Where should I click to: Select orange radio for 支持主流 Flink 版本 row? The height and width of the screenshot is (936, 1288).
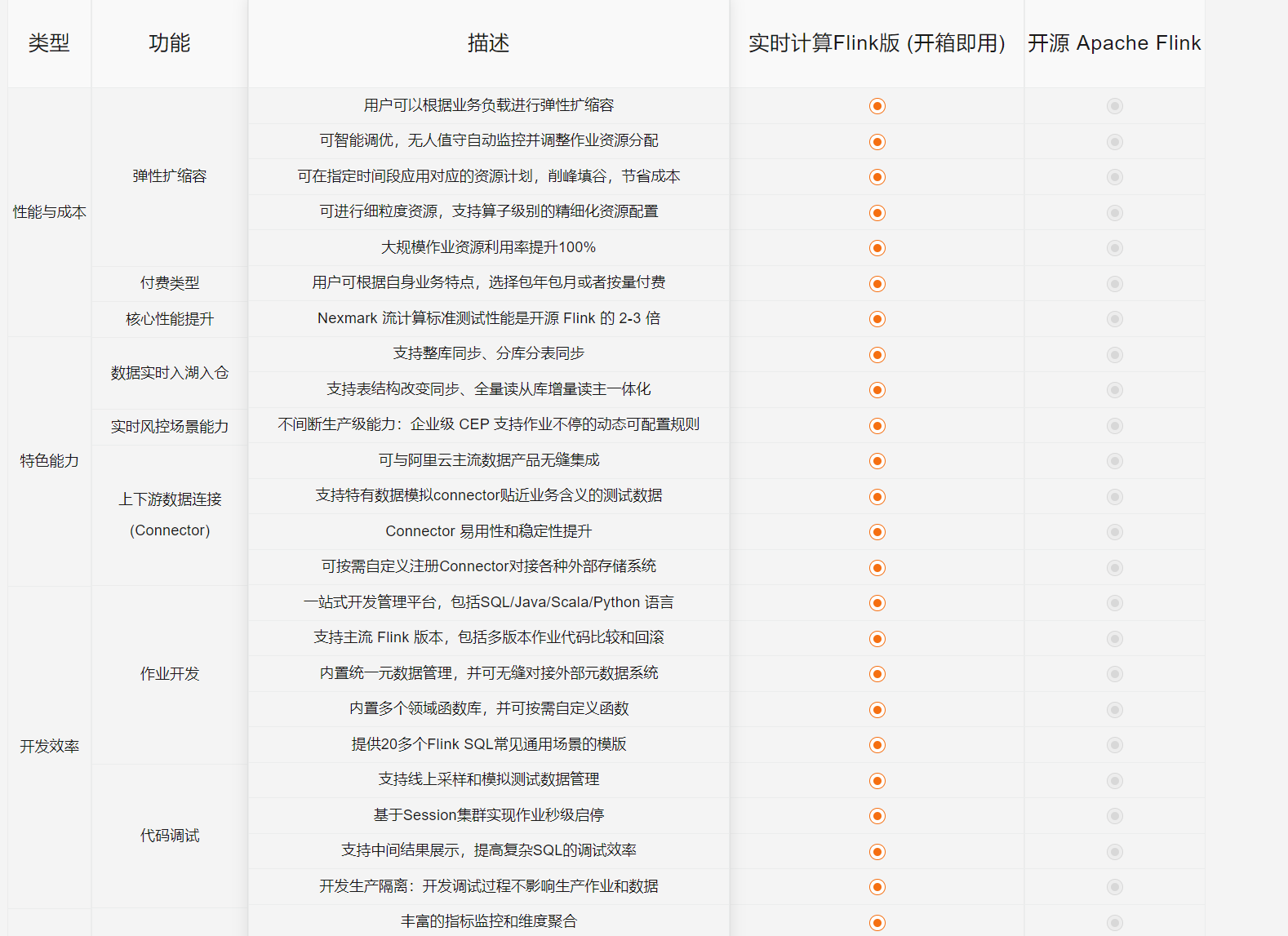(x=877, y=639)
